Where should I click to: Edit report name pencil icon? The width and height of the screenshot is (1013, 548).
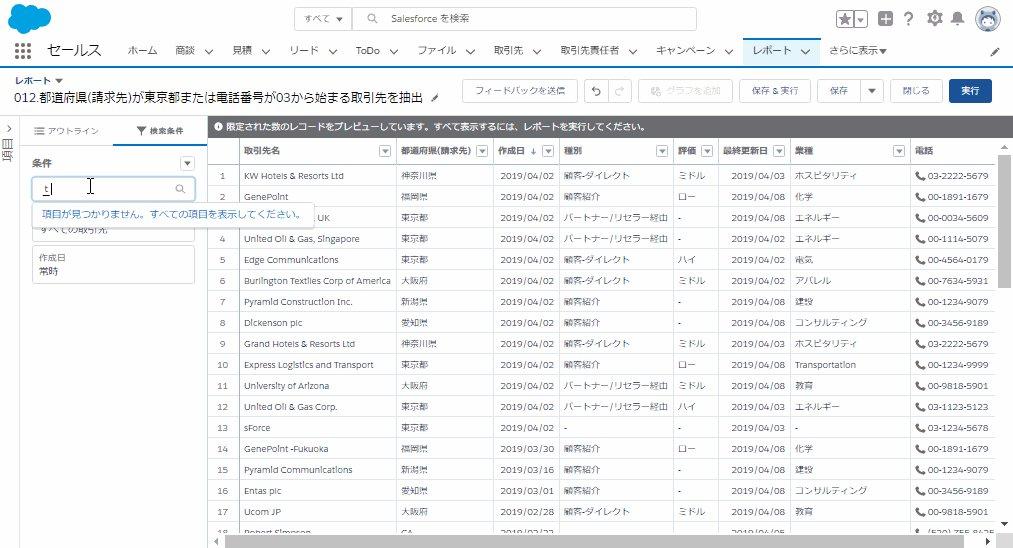tap(435, 98)
